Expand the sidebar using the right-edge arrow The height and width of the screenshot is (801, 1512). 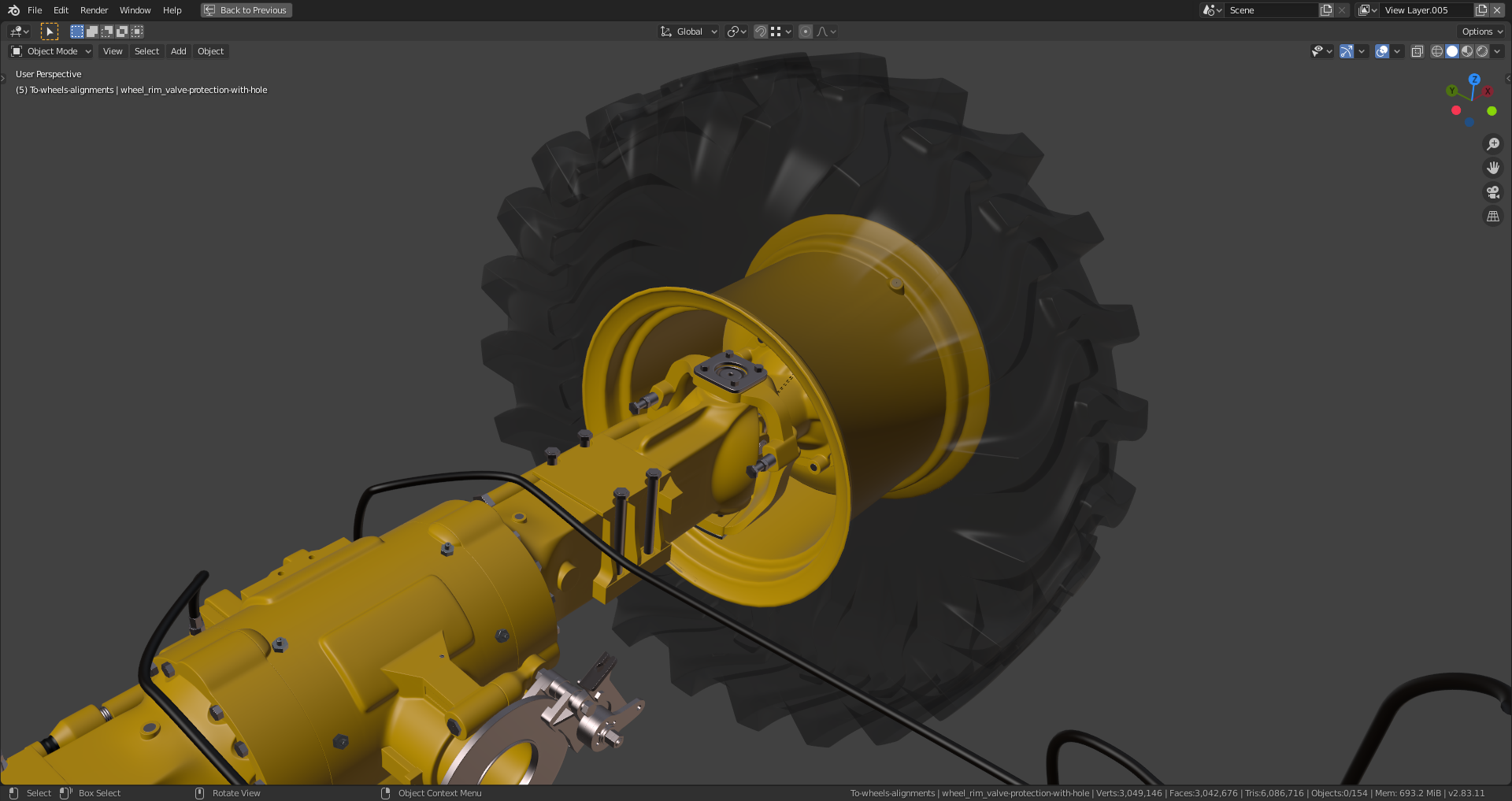tap(1508, 78)
